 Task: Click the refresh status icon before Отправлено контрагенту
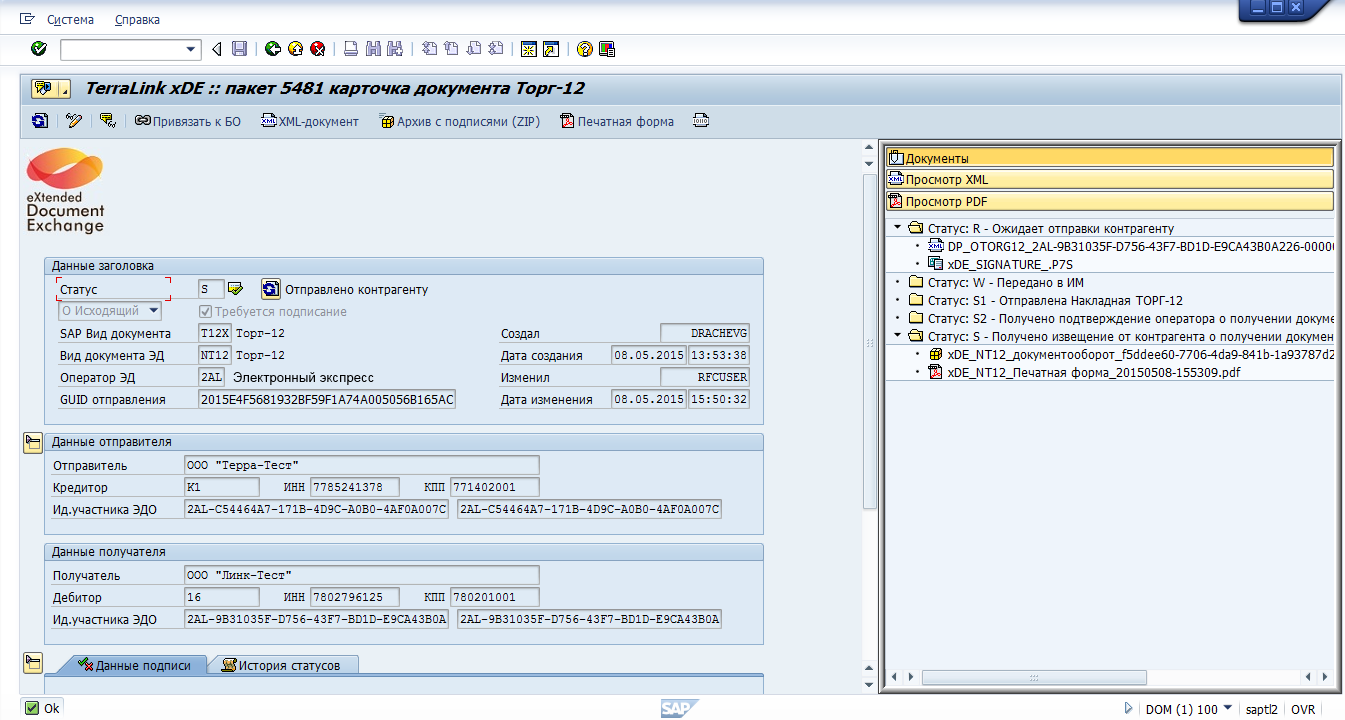[x=271, y=289]
